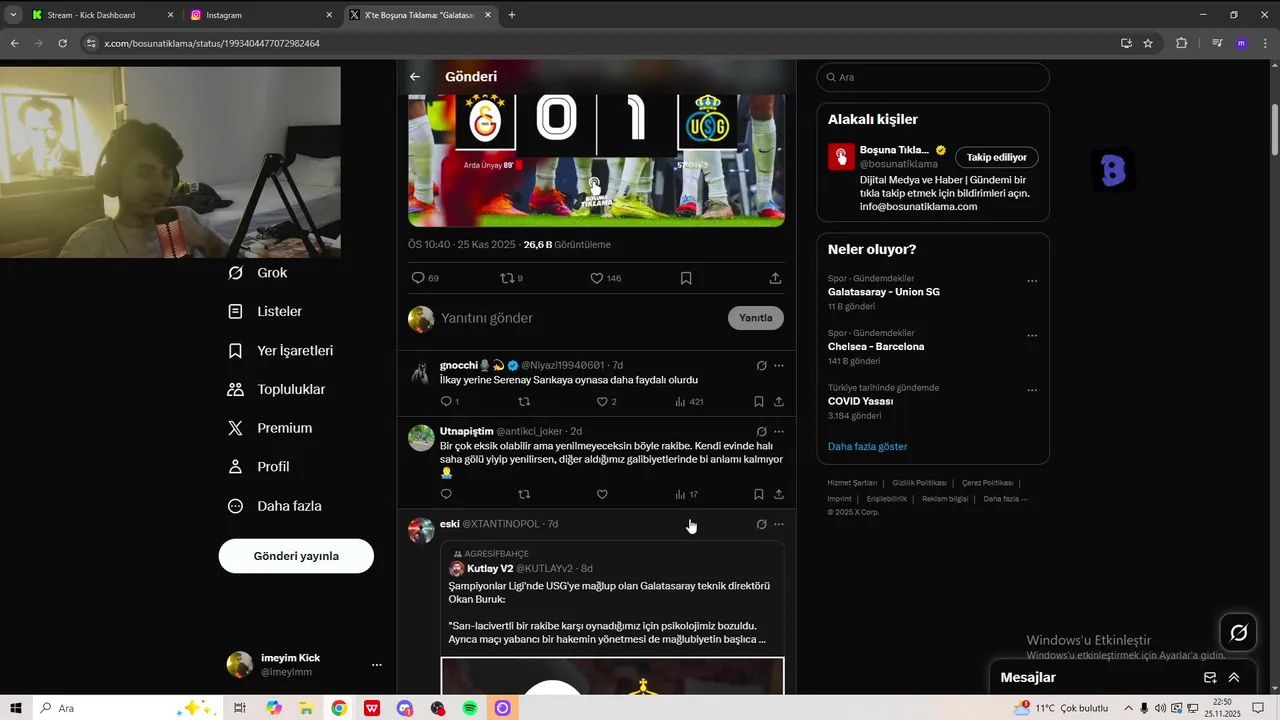This screenshot has height=720, width=1280.
Task: Open Spotify from the taskbar
Action: click(470, 708)
